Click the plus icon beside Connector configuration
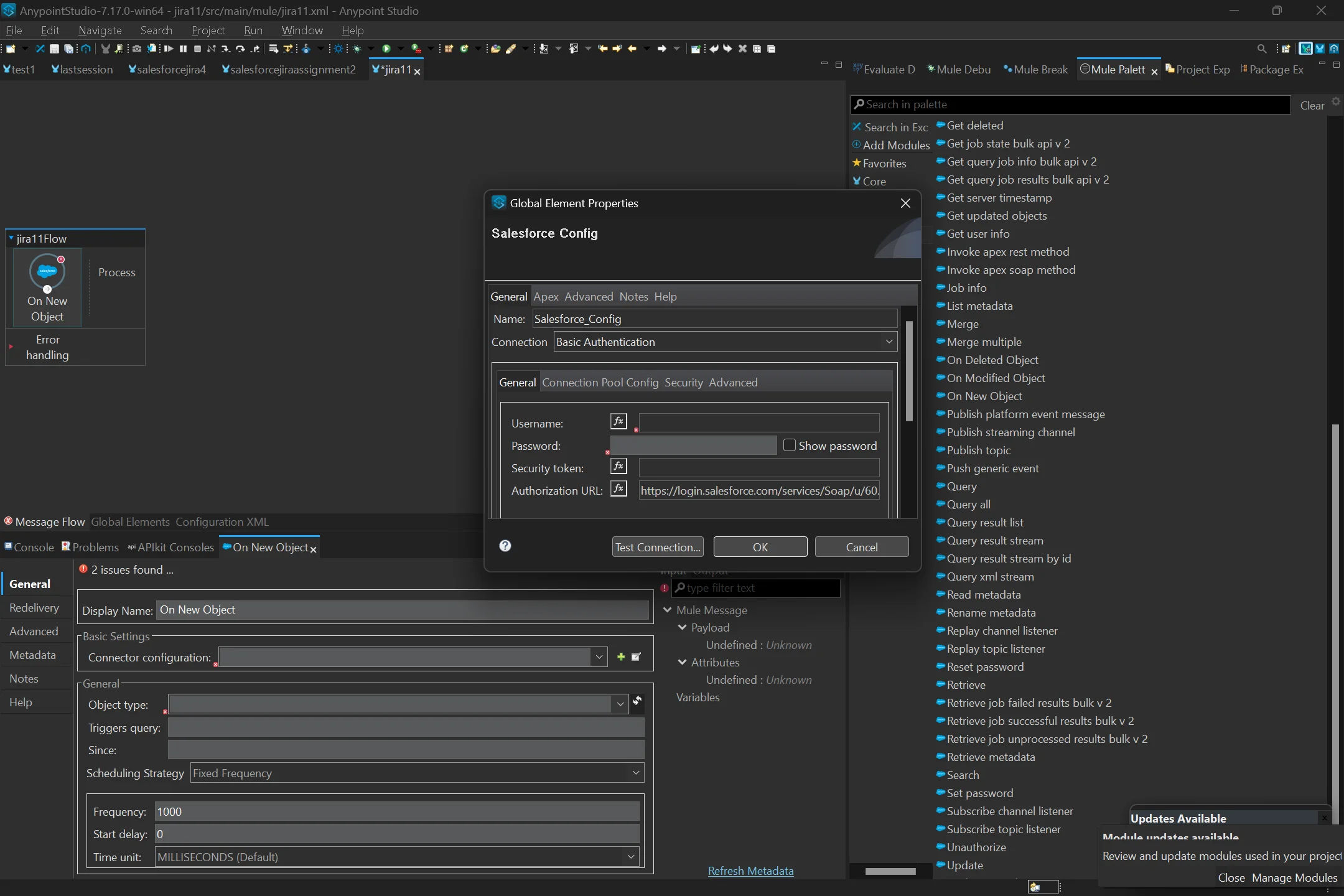 pyautogui.click(x=621, y=657)
